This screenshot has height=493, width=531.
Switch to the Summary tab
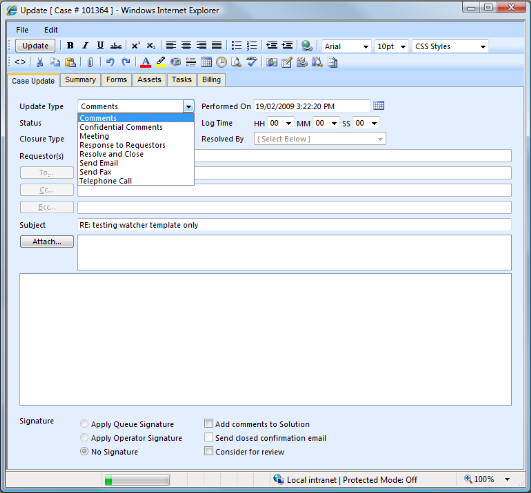80,80
